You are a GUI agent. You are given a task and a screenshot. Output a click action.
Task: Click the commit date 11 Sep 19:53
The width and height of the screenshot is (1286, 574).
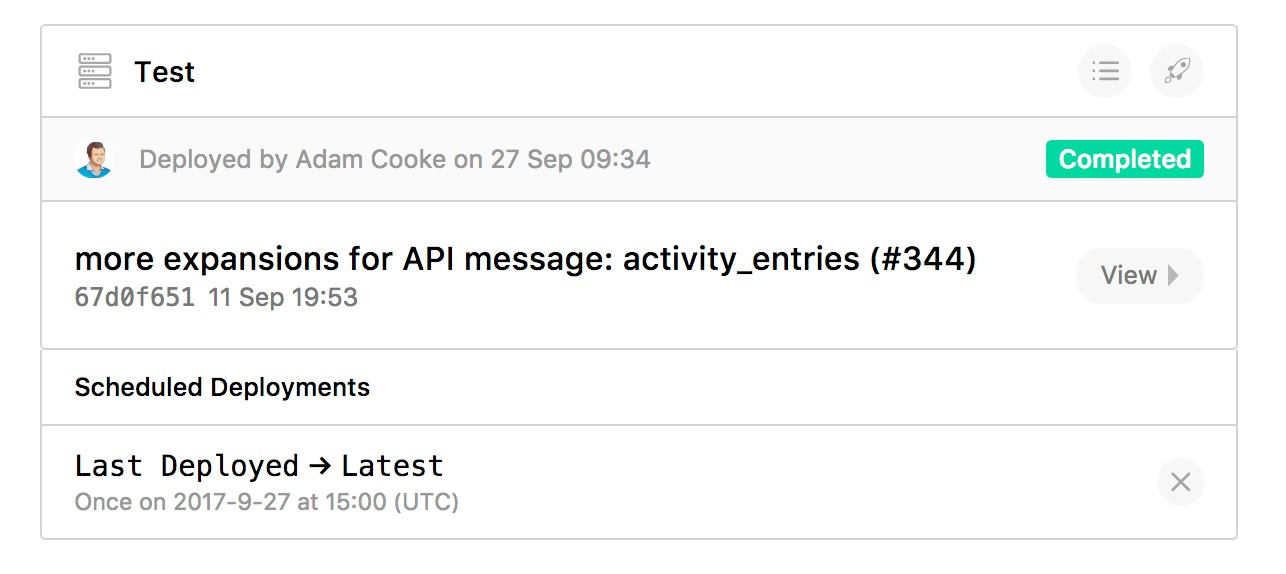point(283,297)
